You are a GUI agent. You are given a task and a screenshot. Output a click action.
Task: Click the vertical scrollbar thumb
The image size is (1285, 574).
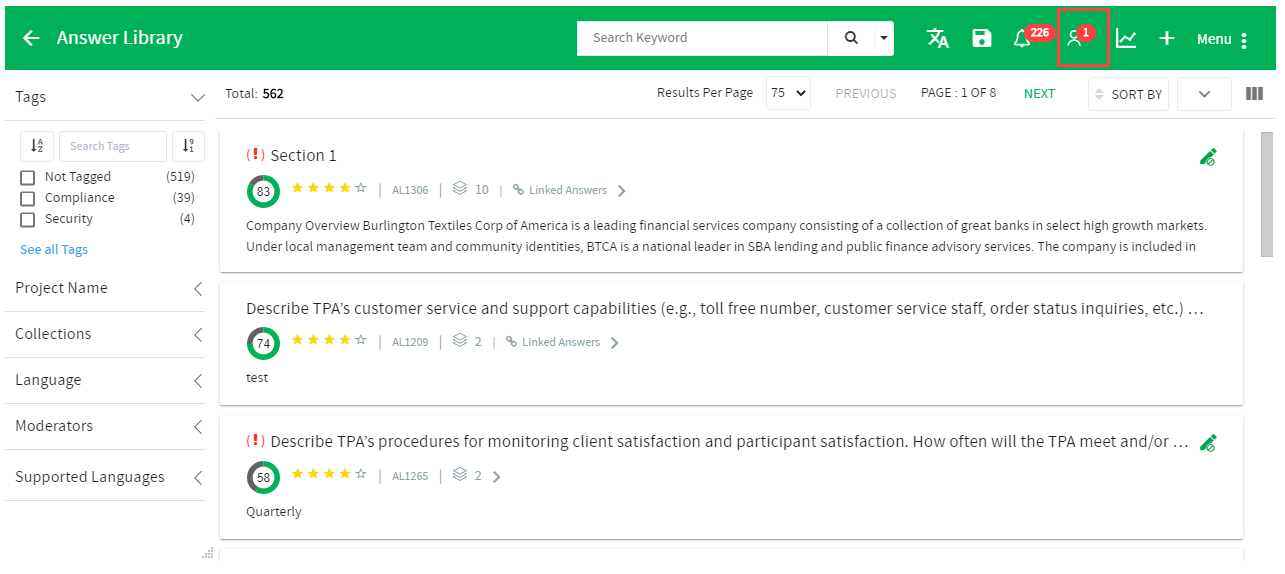tap(1267, 194)
